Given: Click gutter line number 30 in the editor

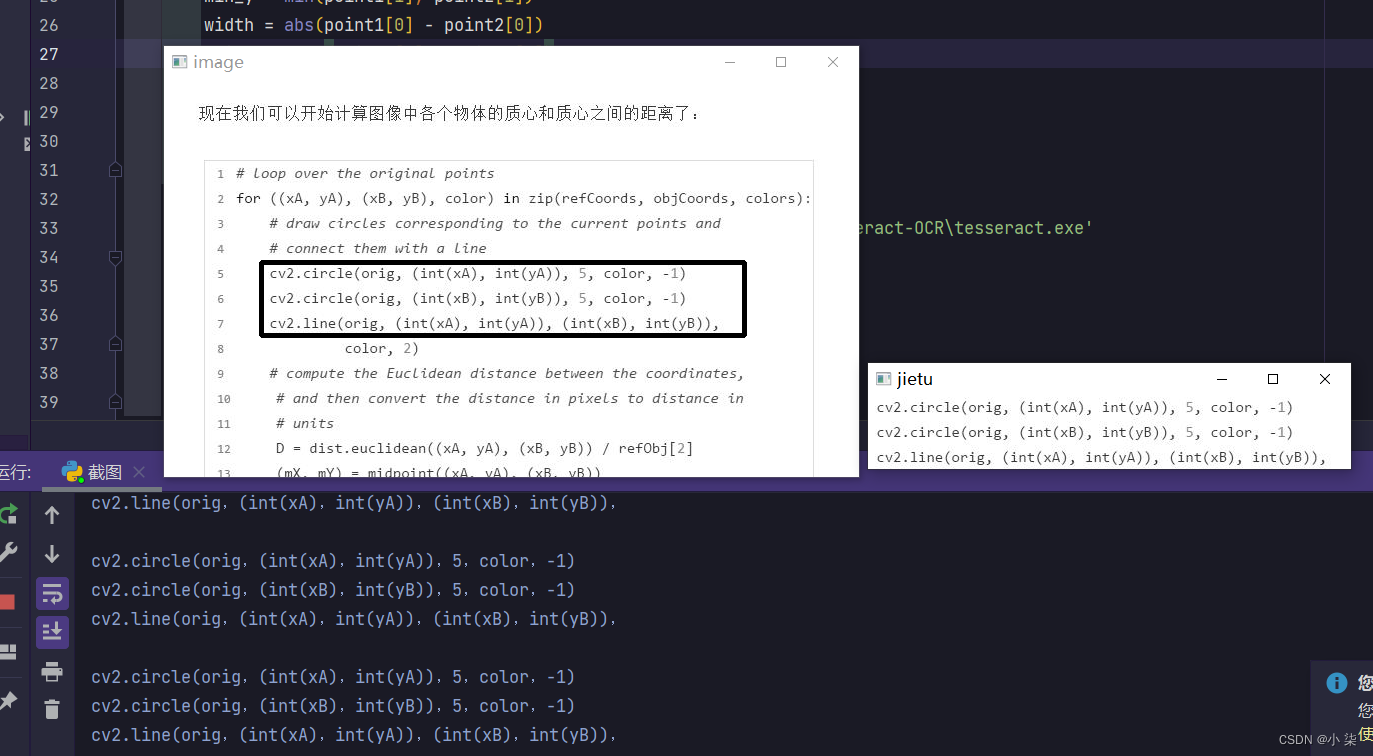Looking at the screenshot, I should pos(49,141).
